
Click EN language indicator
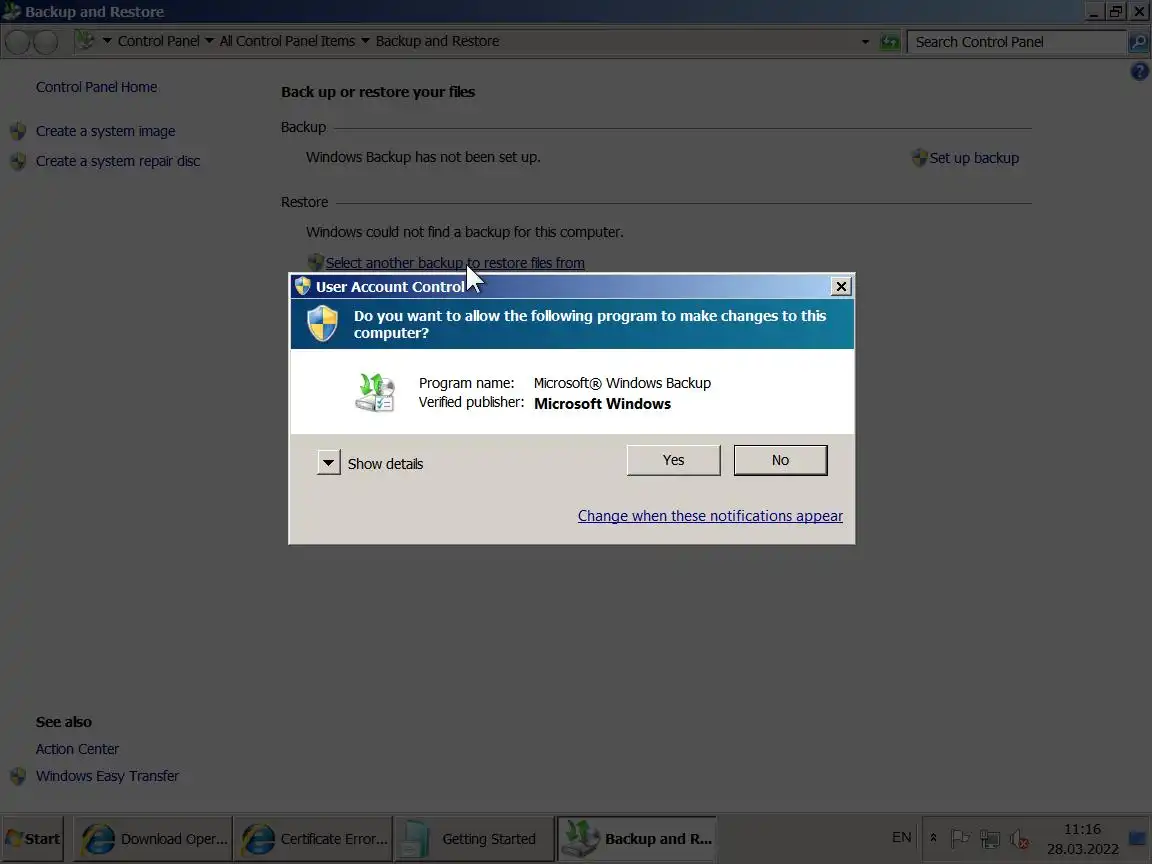(901, 838)
